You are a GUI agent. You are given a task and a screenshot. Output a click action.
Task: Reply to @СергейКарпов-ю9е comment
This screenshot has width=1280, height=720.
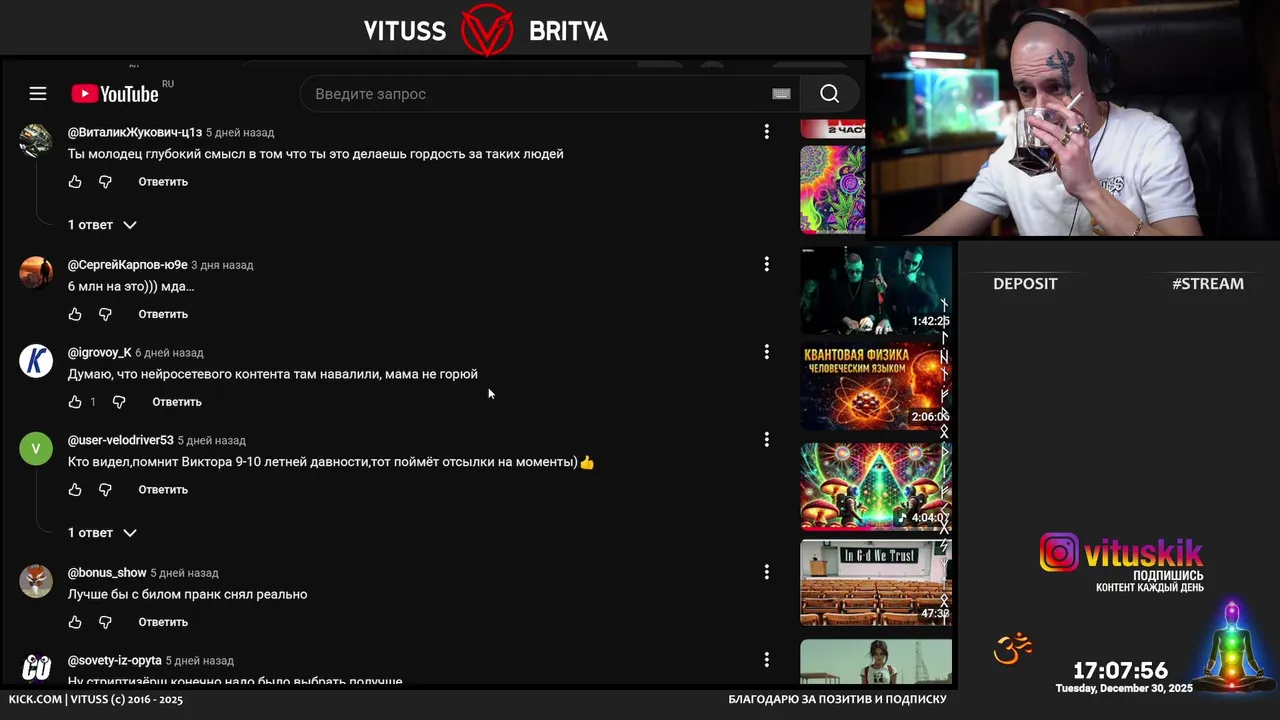[x=163, y=314]
